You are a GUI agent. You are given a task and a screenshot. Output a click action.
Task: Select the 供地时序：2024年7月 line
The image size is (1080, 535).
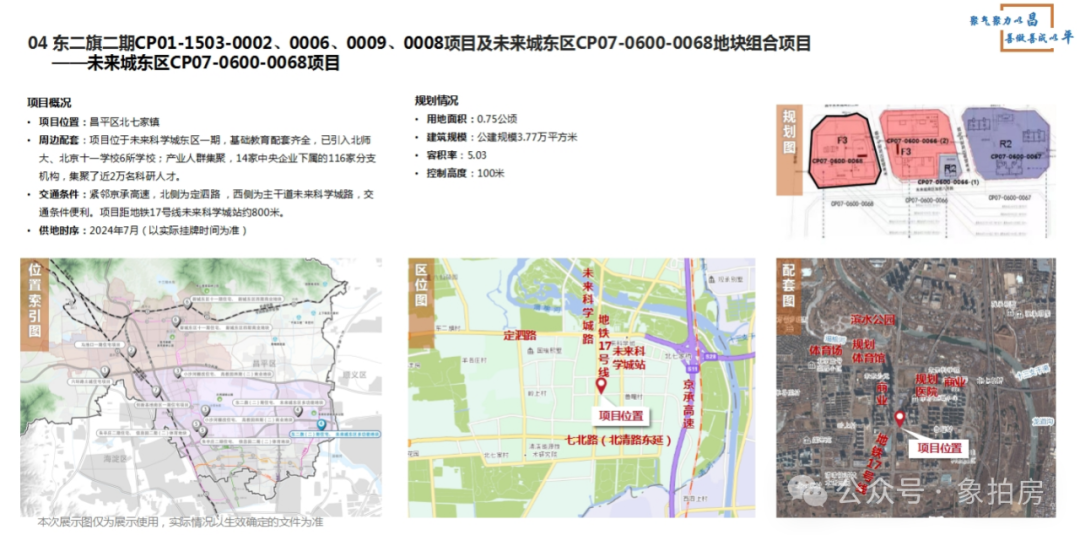click(x=143, y=231)
